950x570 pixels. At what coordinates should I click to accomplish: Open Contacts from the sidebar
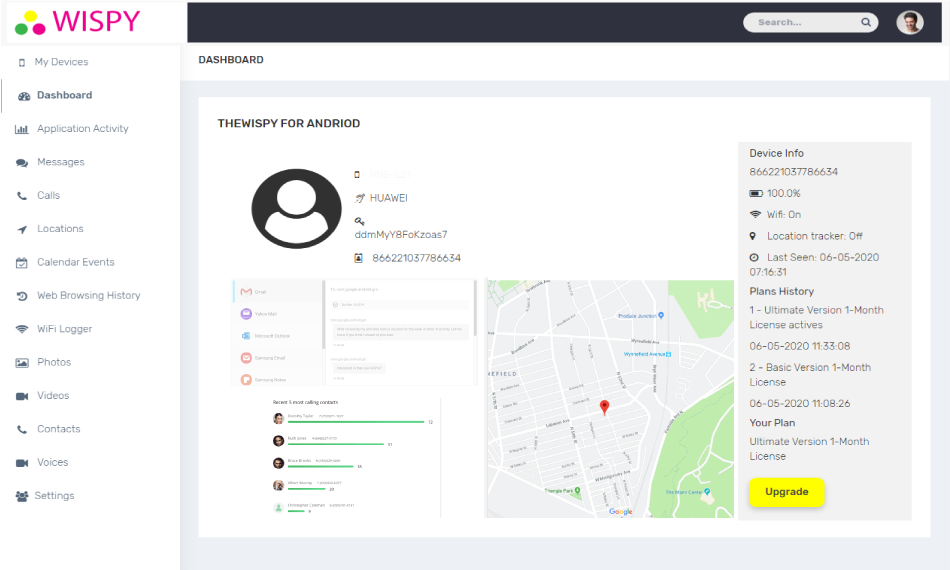(58, 429)
